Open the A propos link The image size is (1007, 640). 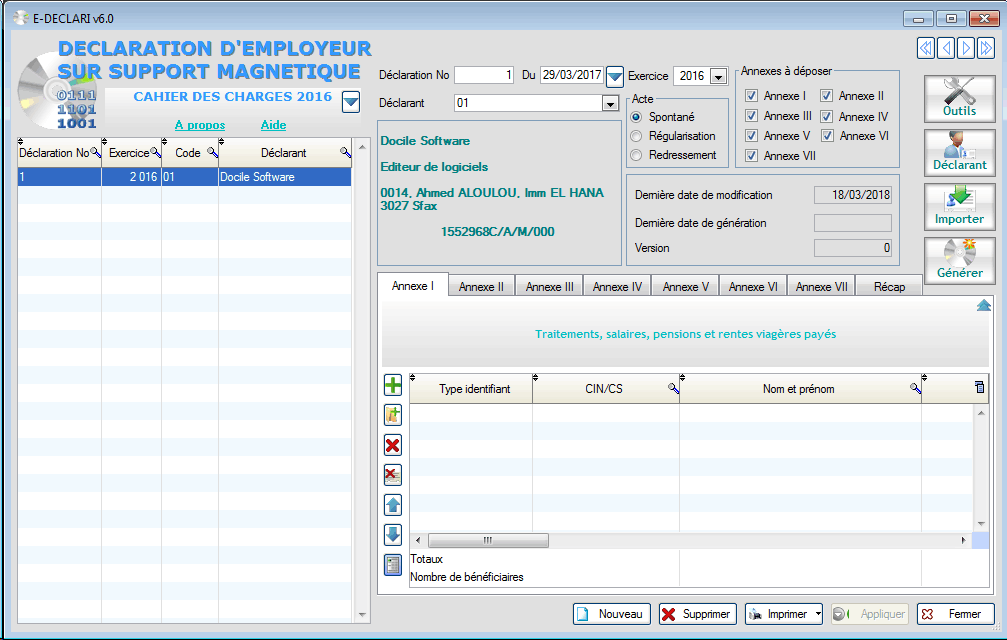[x=200, y=125]
